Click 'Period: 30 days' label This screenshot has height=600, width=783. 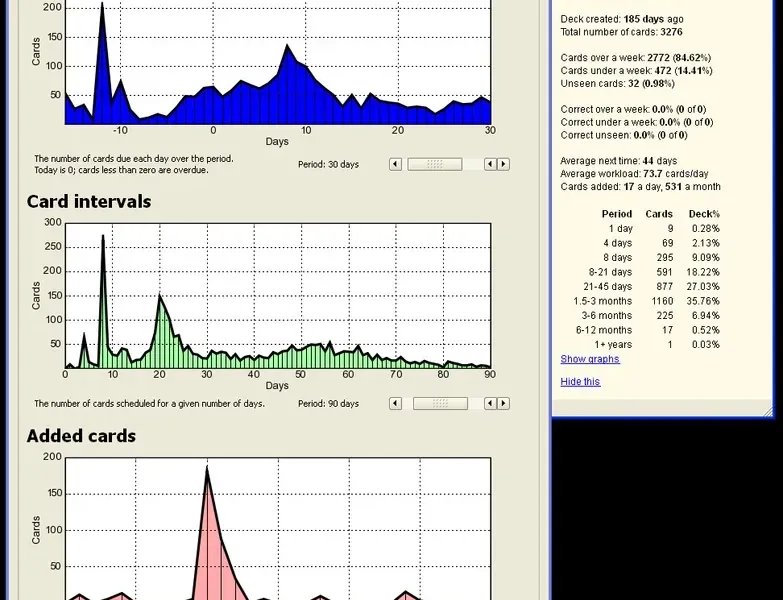tap(328, 164)
